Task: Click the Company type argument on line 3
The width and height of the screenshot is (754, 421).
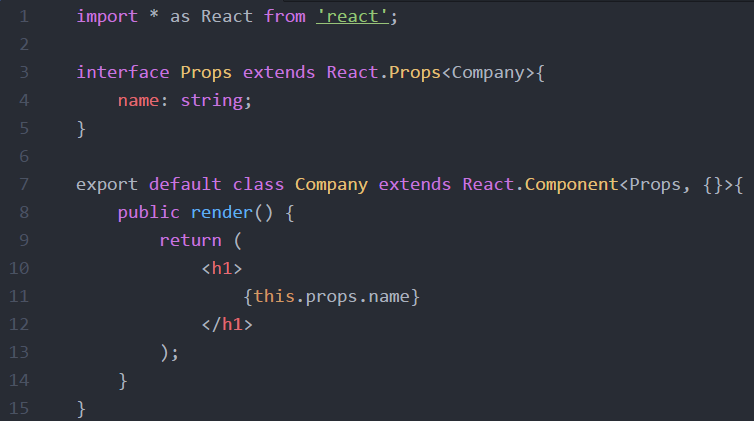Action: pyautogui.click(x=488, y=73)
